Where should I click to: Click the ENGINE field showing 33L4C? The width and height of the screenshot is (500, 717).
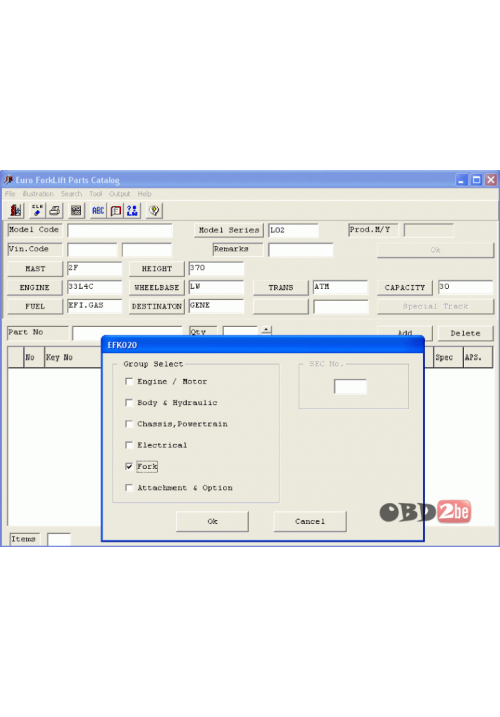click(95, 287)
